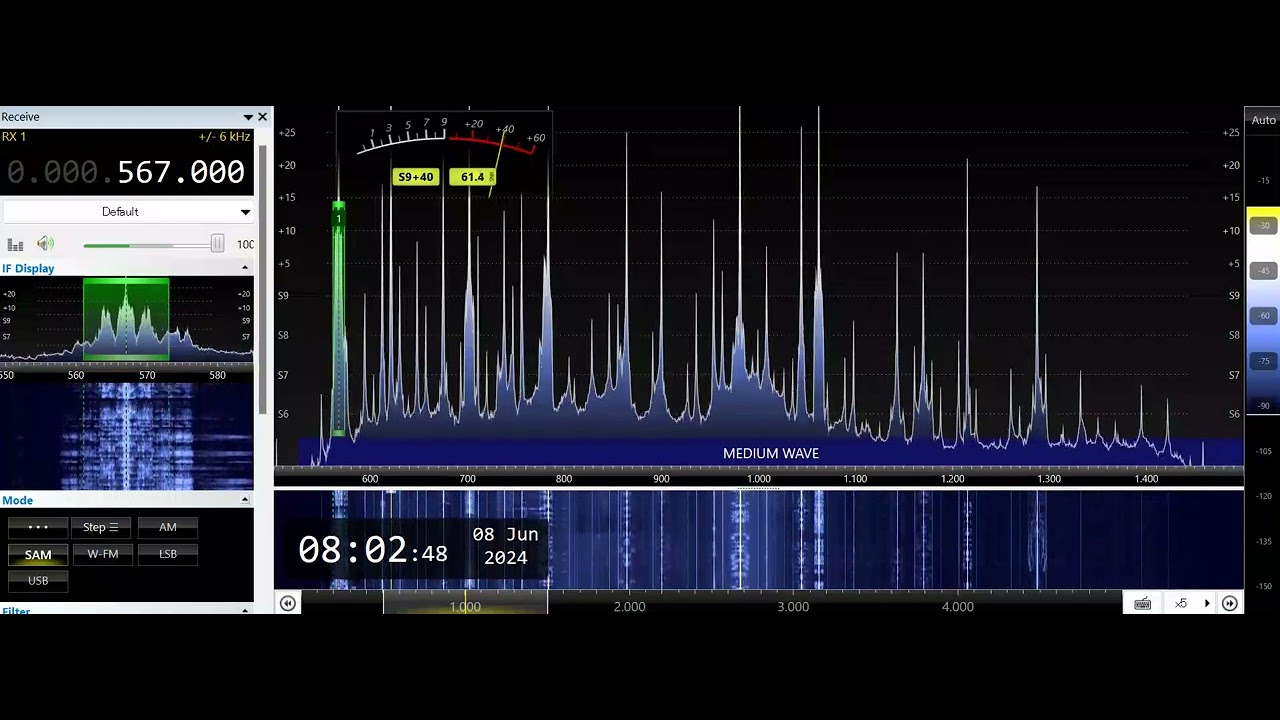Click the 08:02:48 clock display
The width and height of the screenshot is (1280, 720).
pyautogui.click(x=373, y=550)
